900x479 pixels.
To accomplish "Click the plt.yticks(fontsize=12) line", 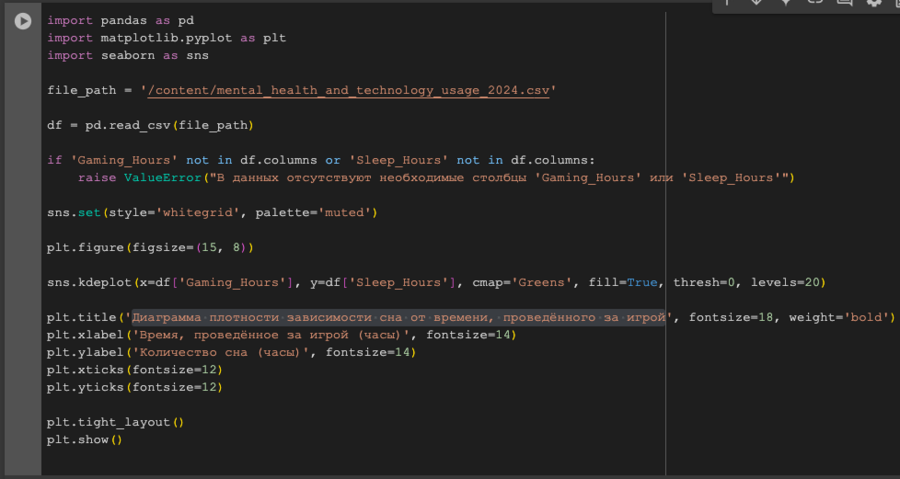I will (x=135, y=387).
